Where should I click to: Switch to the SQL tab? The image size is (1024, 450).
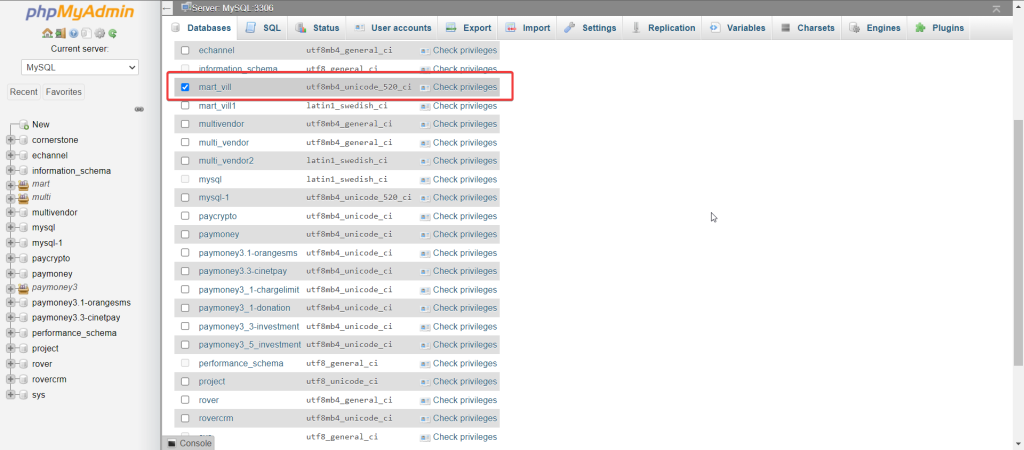point(263,28)
